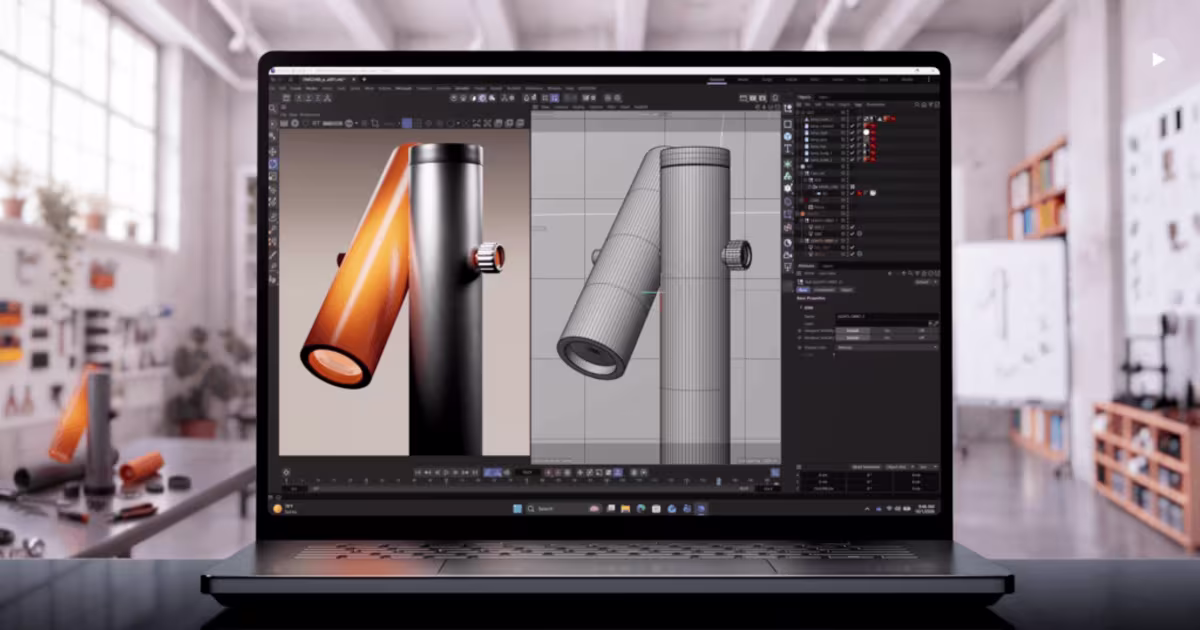
Task: Add a Light using the palette's bottom light icon
Action: point(788,267)
